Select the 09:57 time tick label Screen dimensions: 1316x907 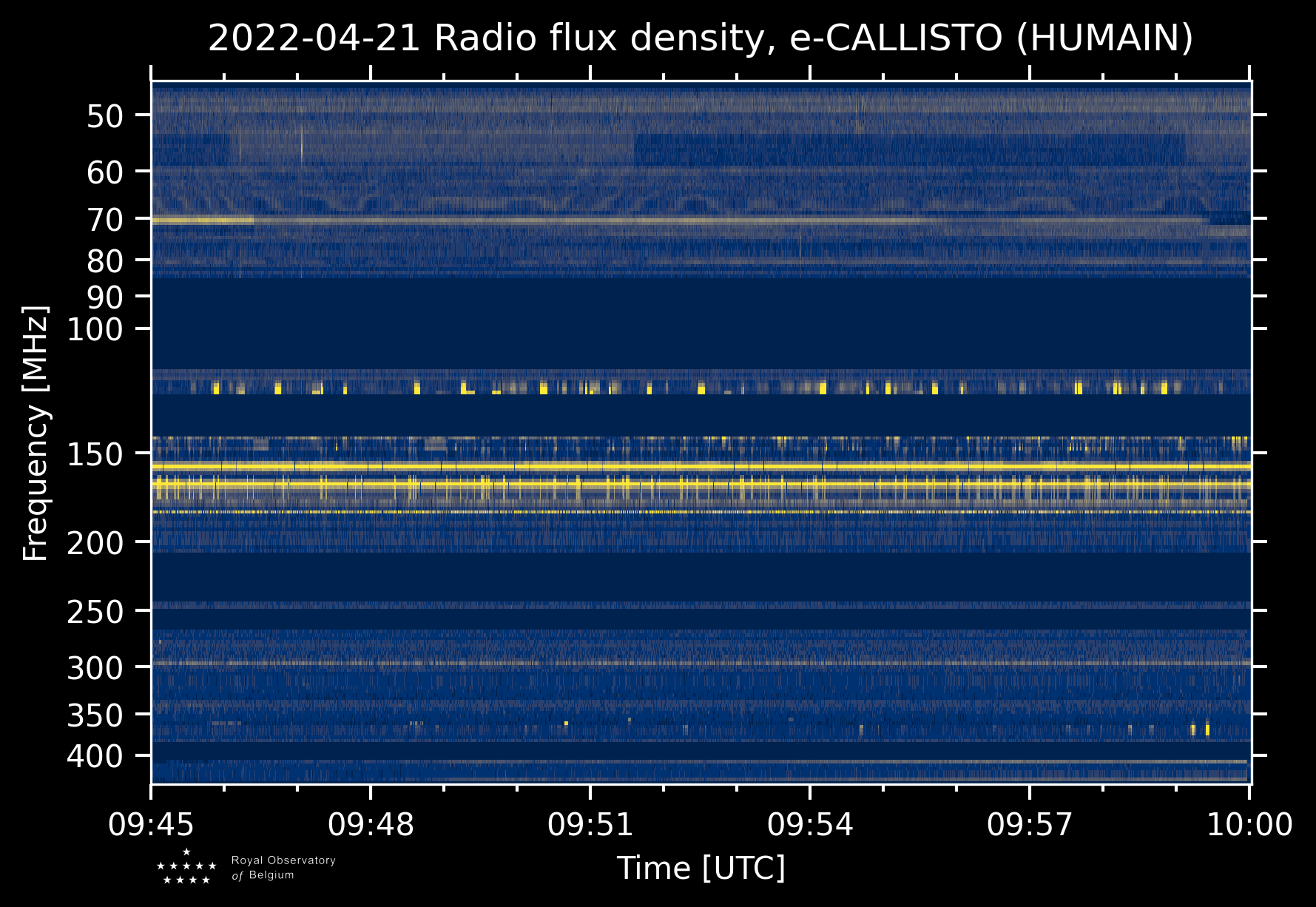(x=1030, y=825)
